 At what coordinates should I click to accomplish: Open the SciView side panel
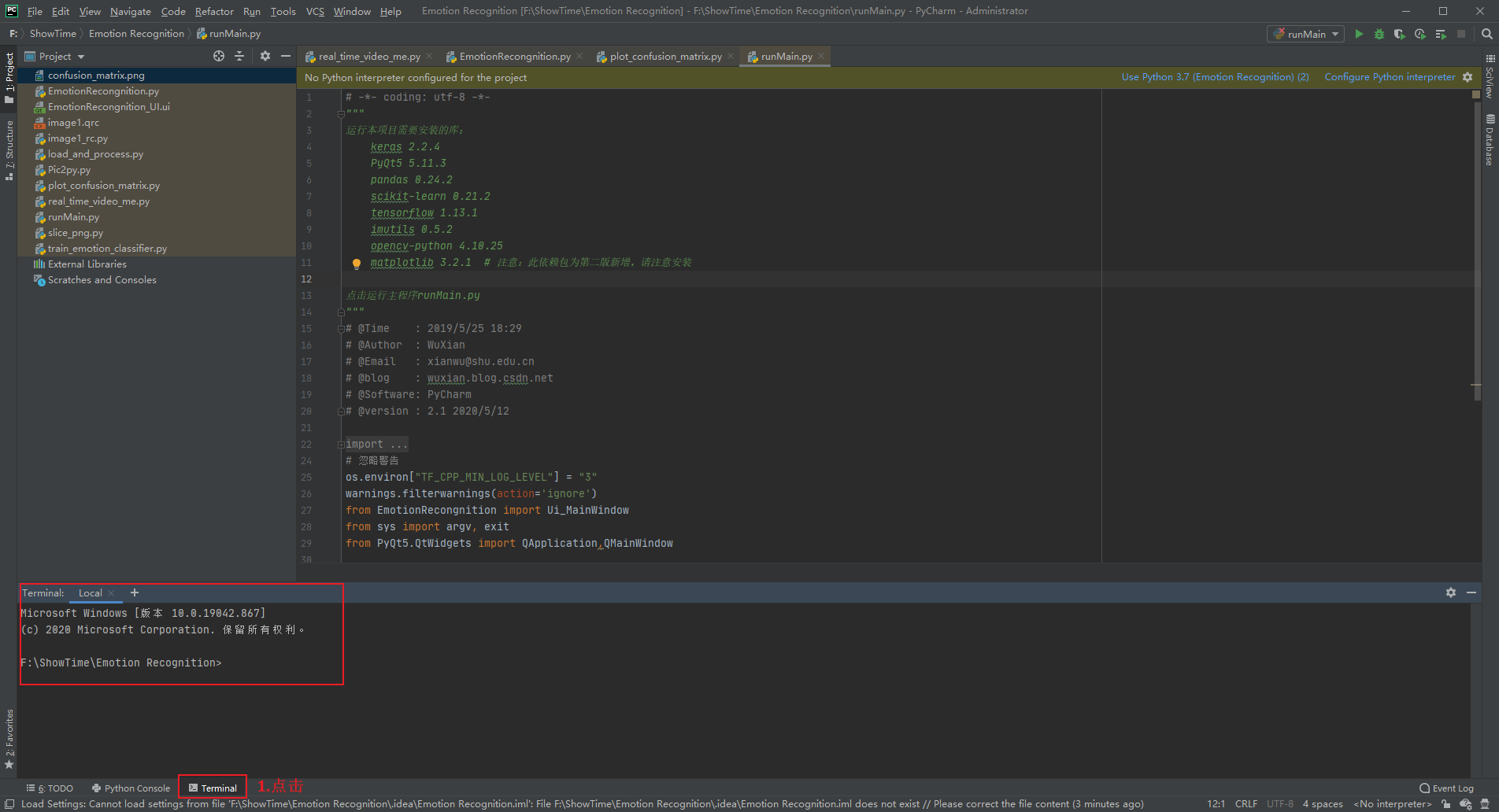pos(1490,77)
